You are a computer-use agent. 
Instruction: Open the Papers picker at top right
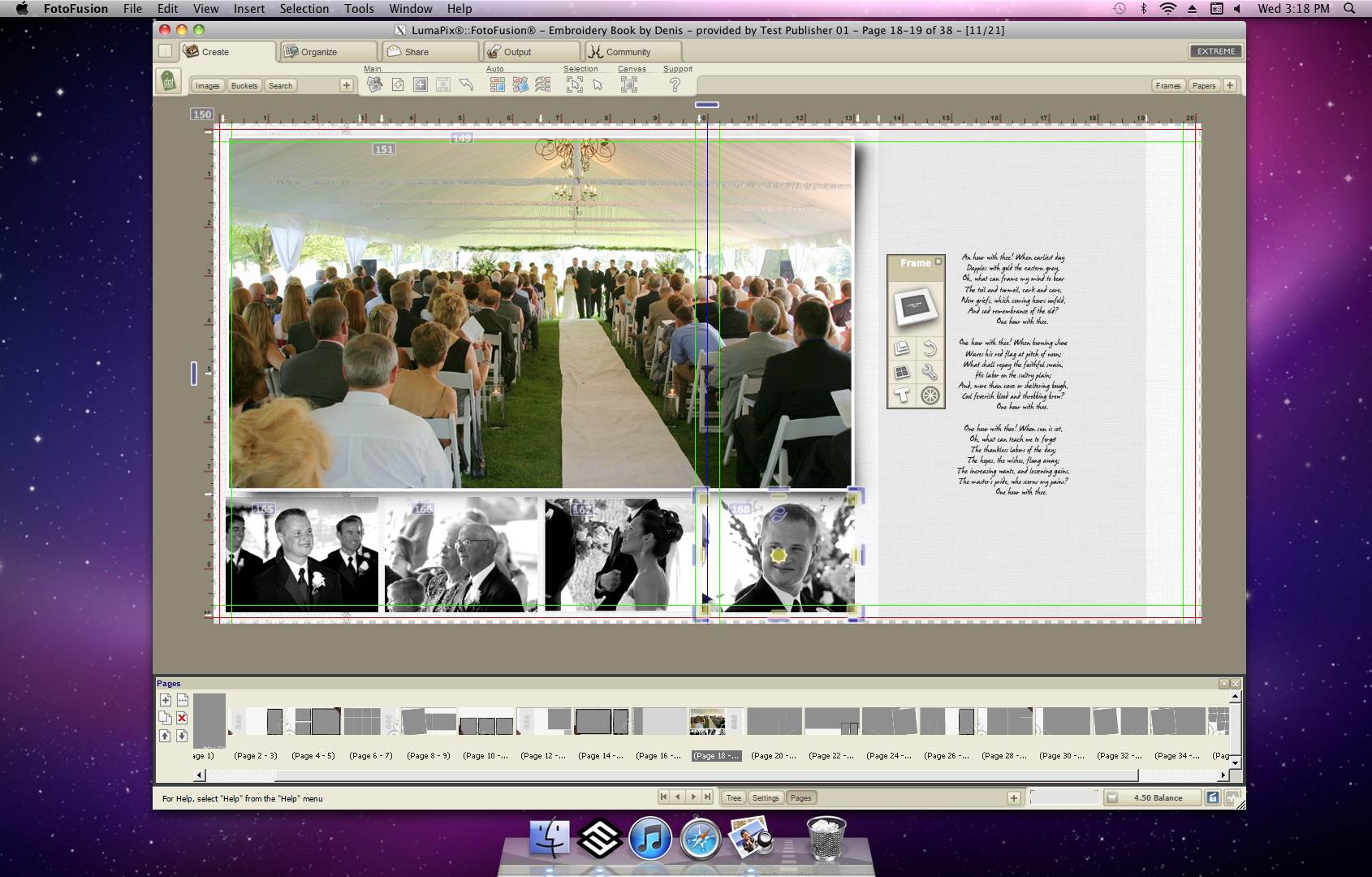(1205, 84)
